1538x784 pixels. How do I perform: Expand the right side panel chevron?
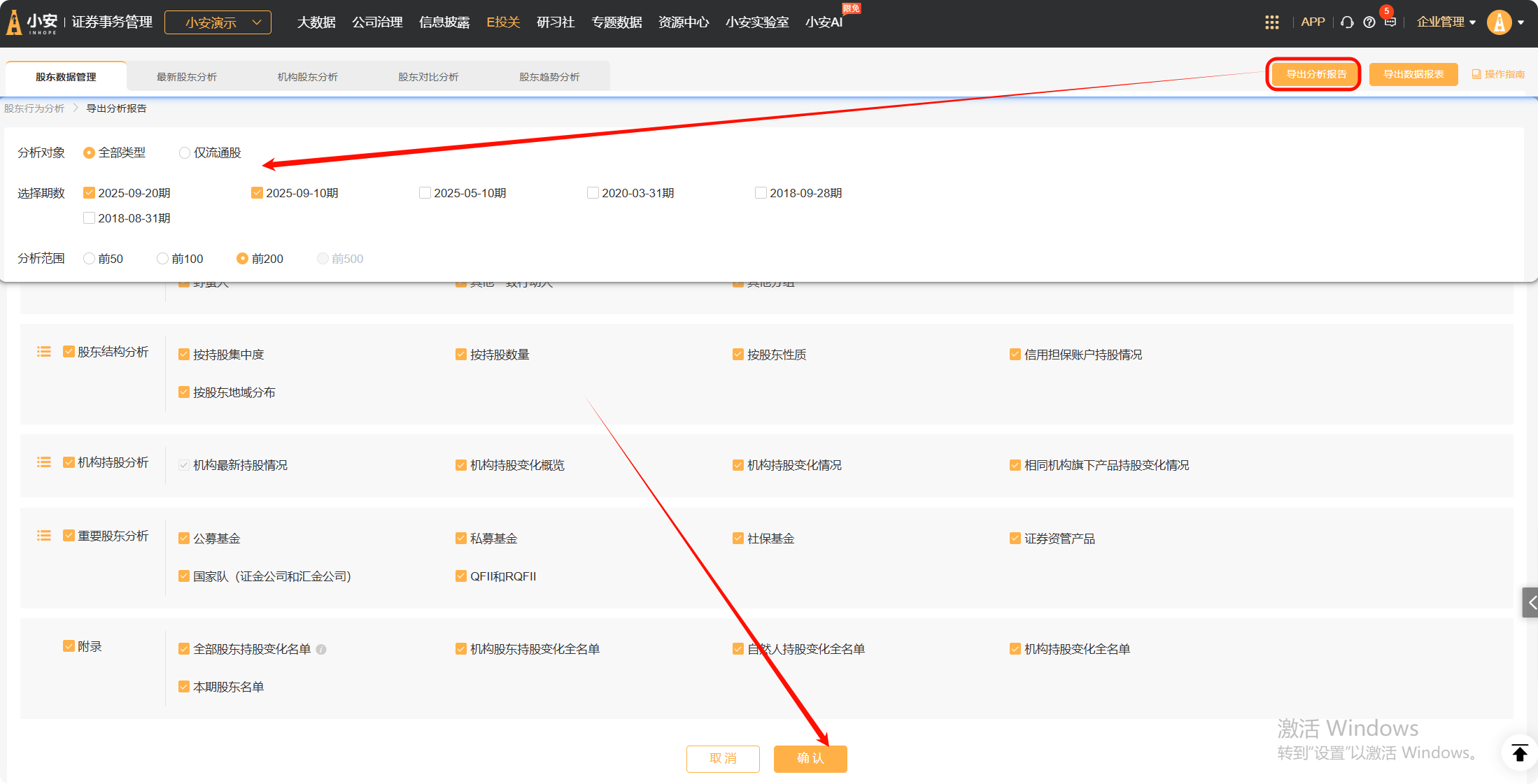click(x=1530, y=602)
